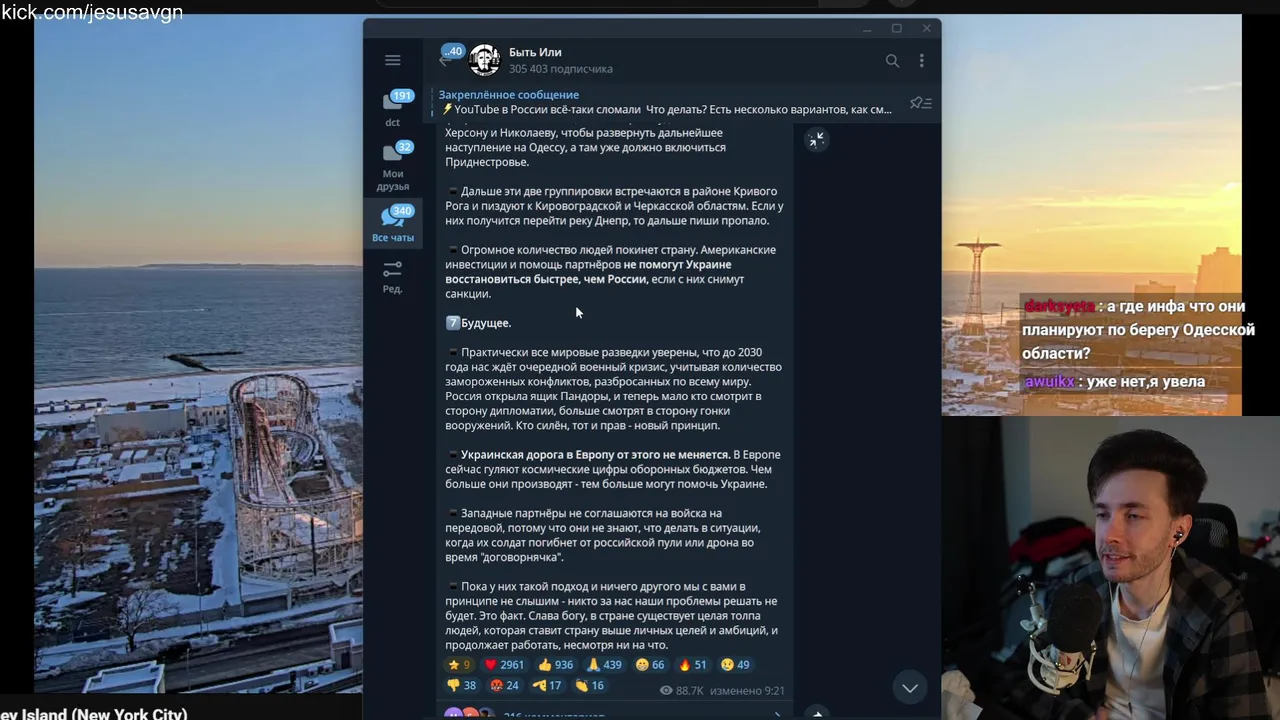Toggle the thumbs down reaction 38
The height and width of the screenshot is (720, 1280).
[x=461, y=685]
